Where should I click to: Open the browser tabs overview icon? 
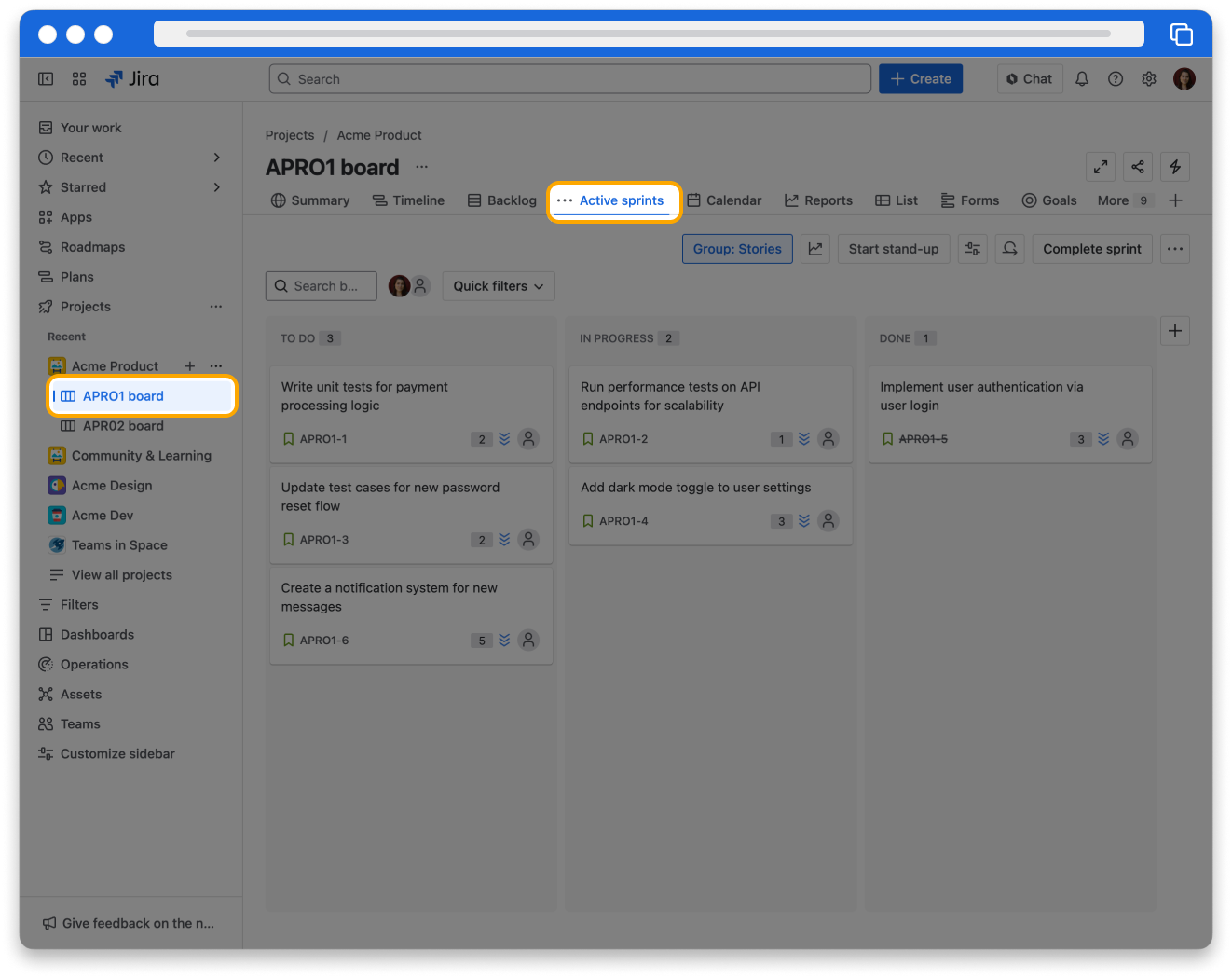(x=1182, y=34)
